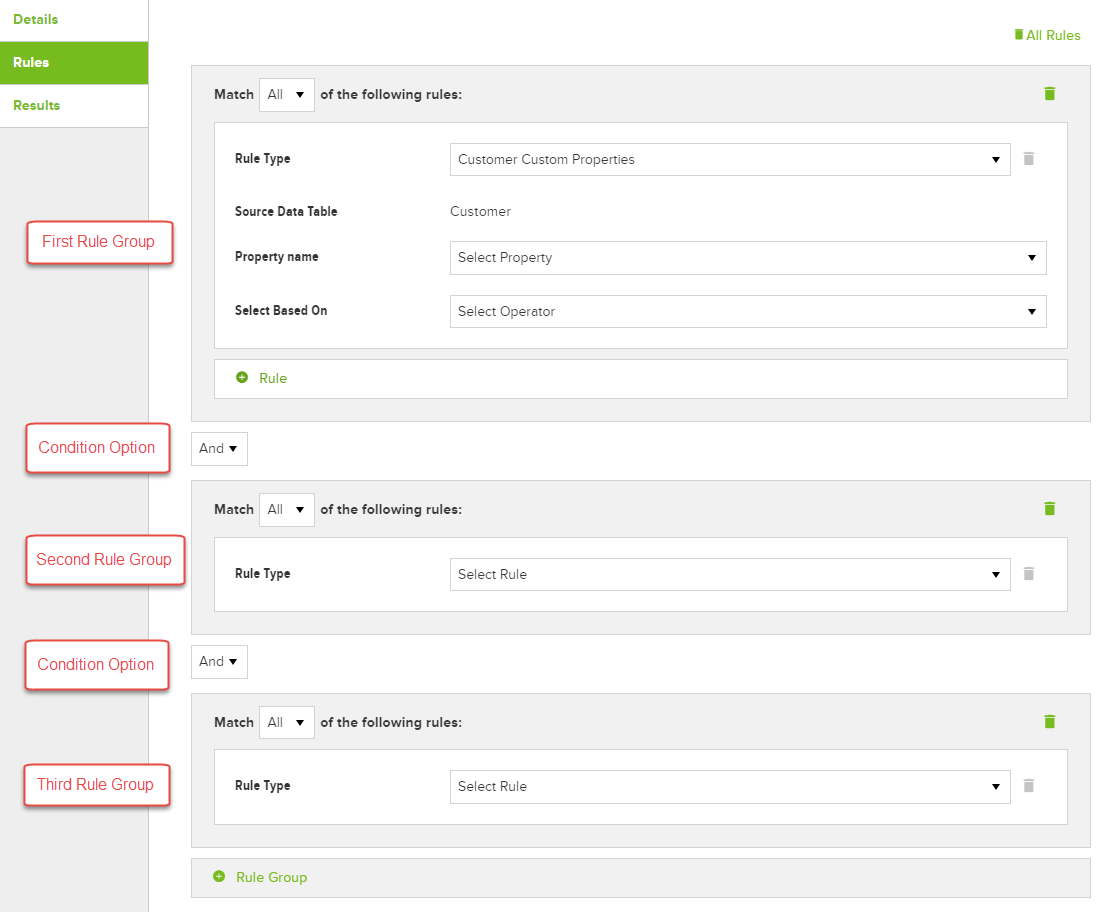
Task: Click the All Rules delete link
Action: [x=1047, y=35]
